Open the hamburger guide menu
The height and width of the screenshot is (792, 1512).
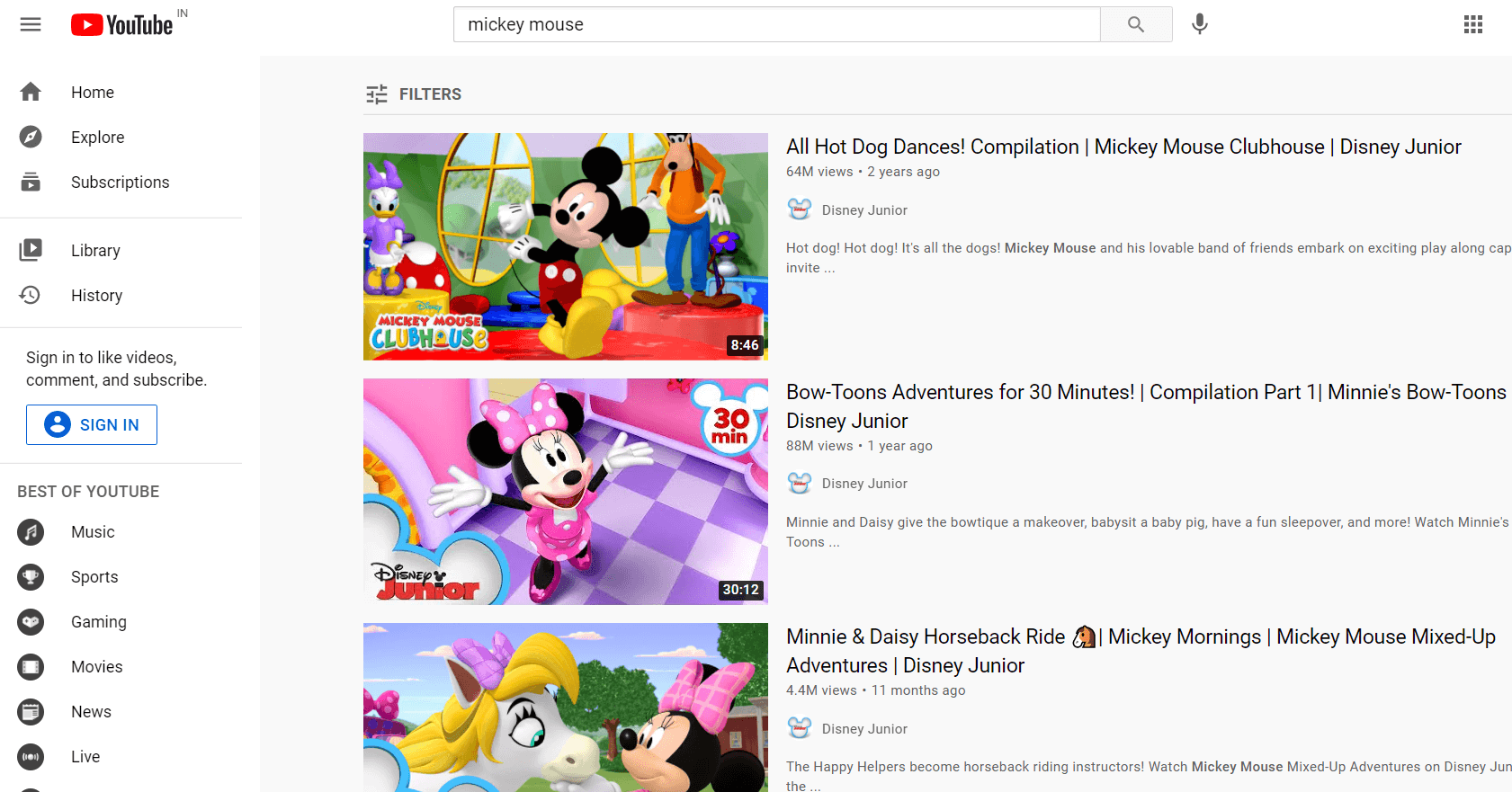tap(31, 24)
